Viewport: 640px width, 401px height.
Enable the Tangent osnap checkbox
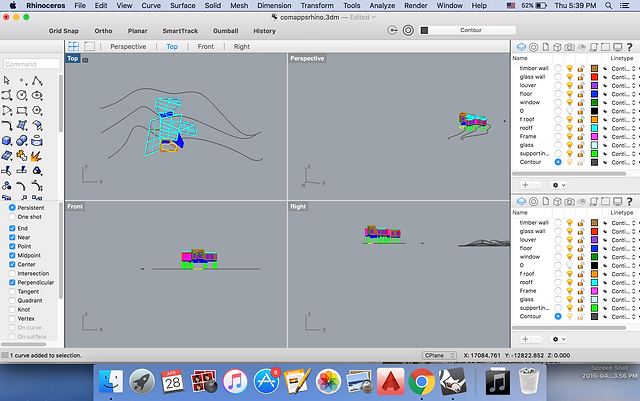pos(12,292)
